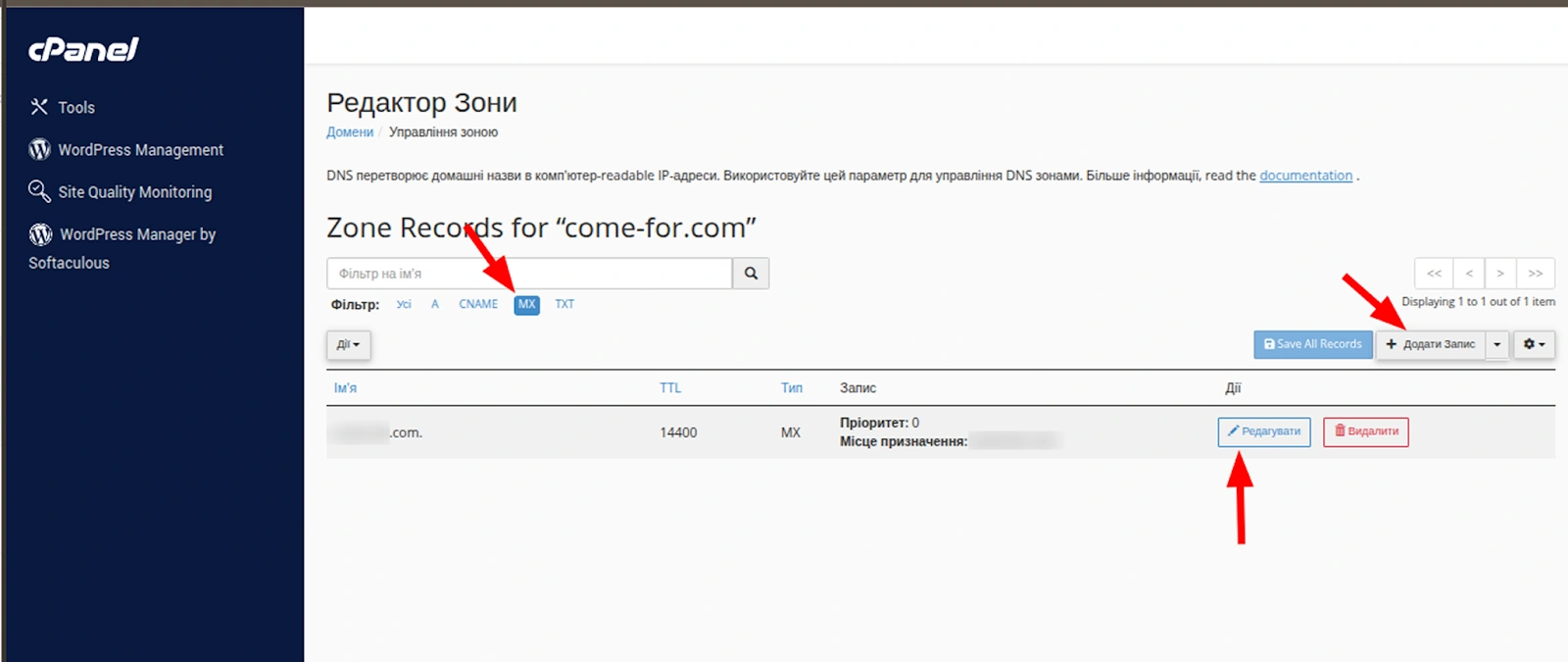Click the MX type cell
This screenshot has width=1568, height=662.
click(x=791, y=433)
